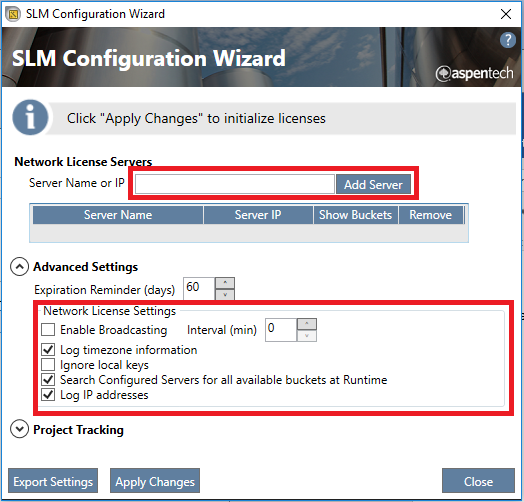Viewport: 524px width, 502px height.
Task: Select the Server IP column header
Action: tap(258, 215)
